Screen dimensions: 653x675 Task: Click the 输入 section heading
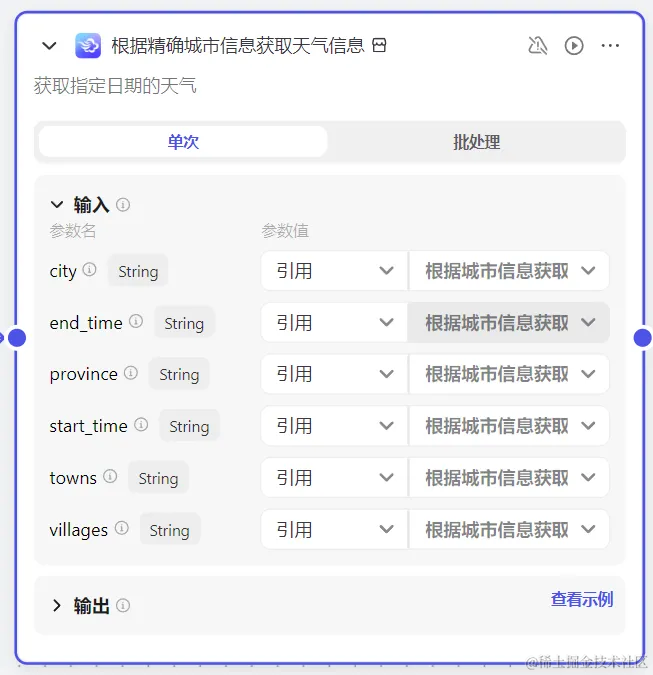pyautogui.click(x=91, y=204)
